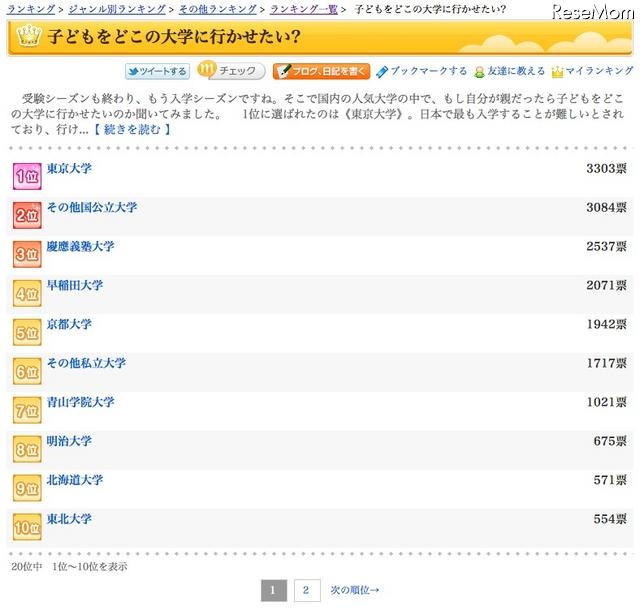This screenshot has height=615, width=640.
Task: Open the マイランキング link text
Action: pos(600,71)
